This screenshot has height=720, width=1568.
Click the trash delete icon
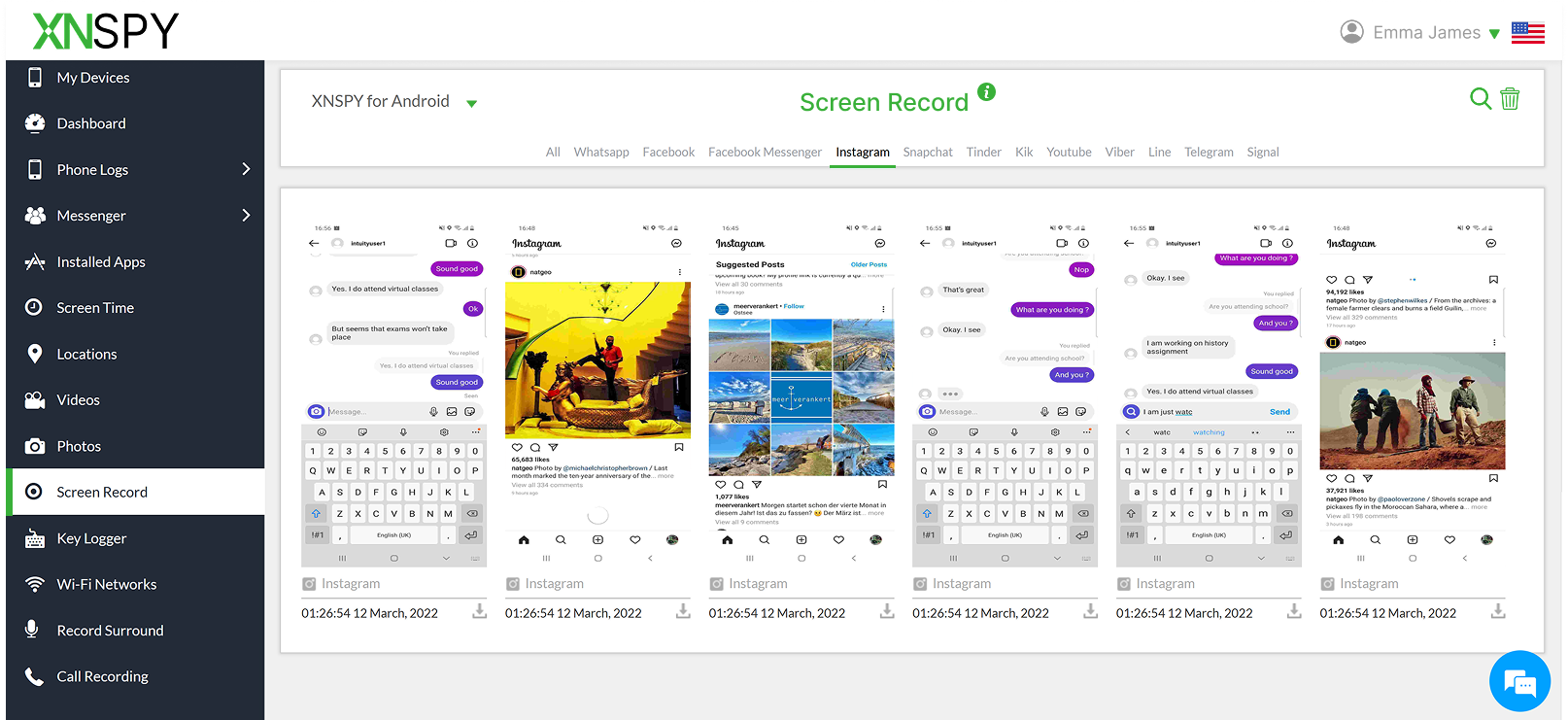[1510, 98]
